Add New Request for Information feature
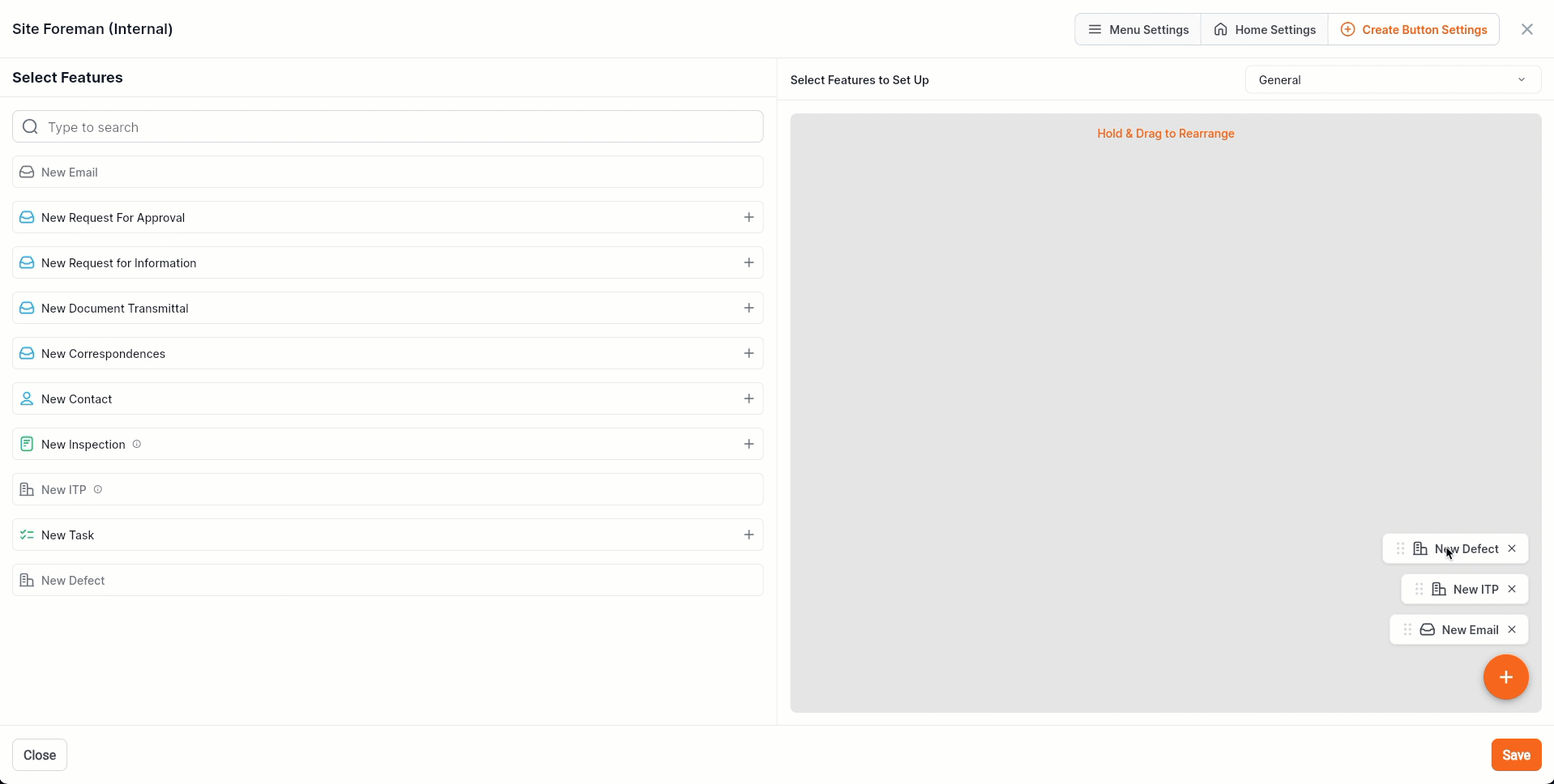Image resolution: width=1554 pixels, height=784 pixels. (x=749, y=262)
